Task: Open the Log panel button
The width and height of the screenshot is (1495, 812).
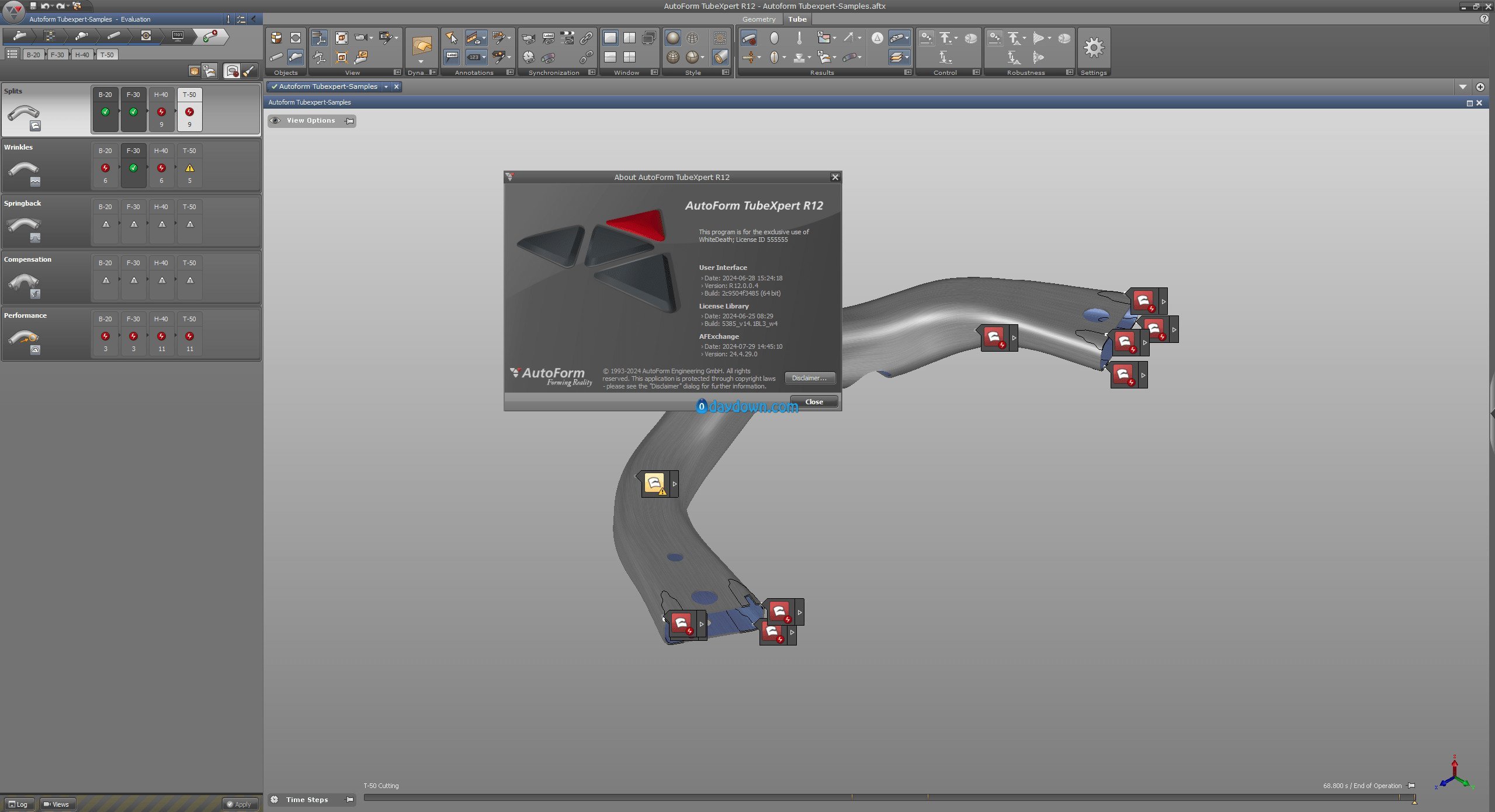Action: coord(19,804)
